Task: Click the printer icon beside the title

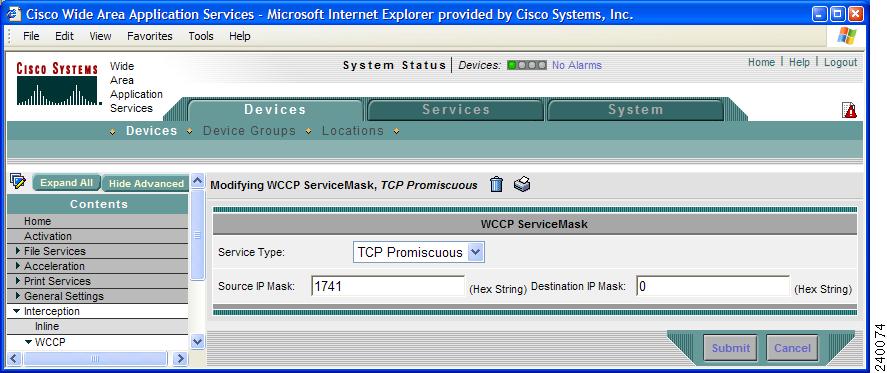Action: click(x=522, y=185)
